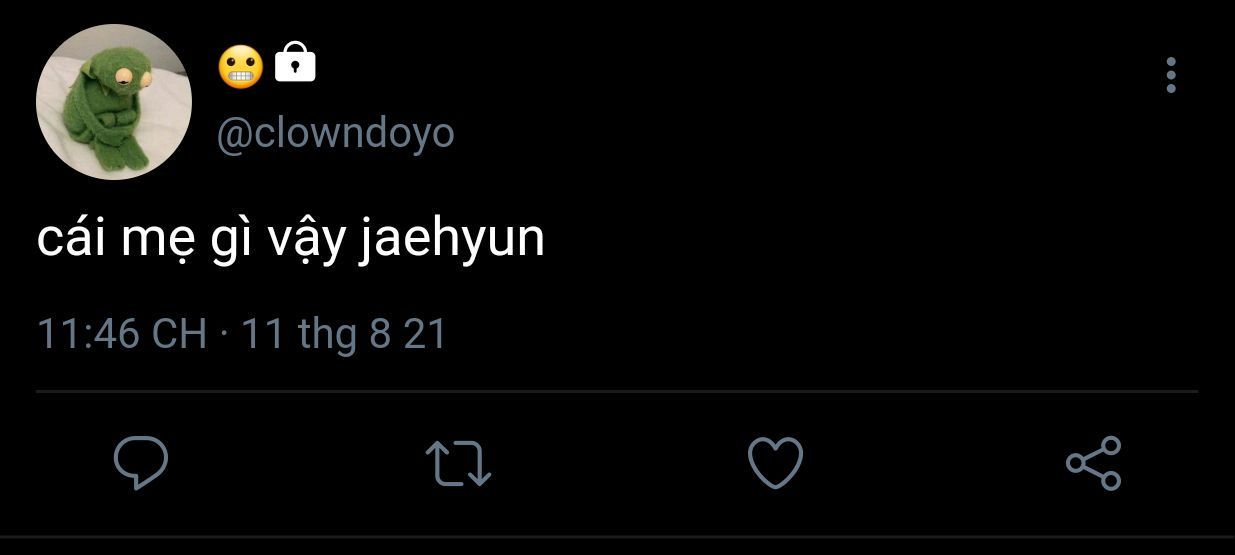Open the Kermit frog profile picture
This screenshot has height=555, width=1235.
tap(113, 102)
